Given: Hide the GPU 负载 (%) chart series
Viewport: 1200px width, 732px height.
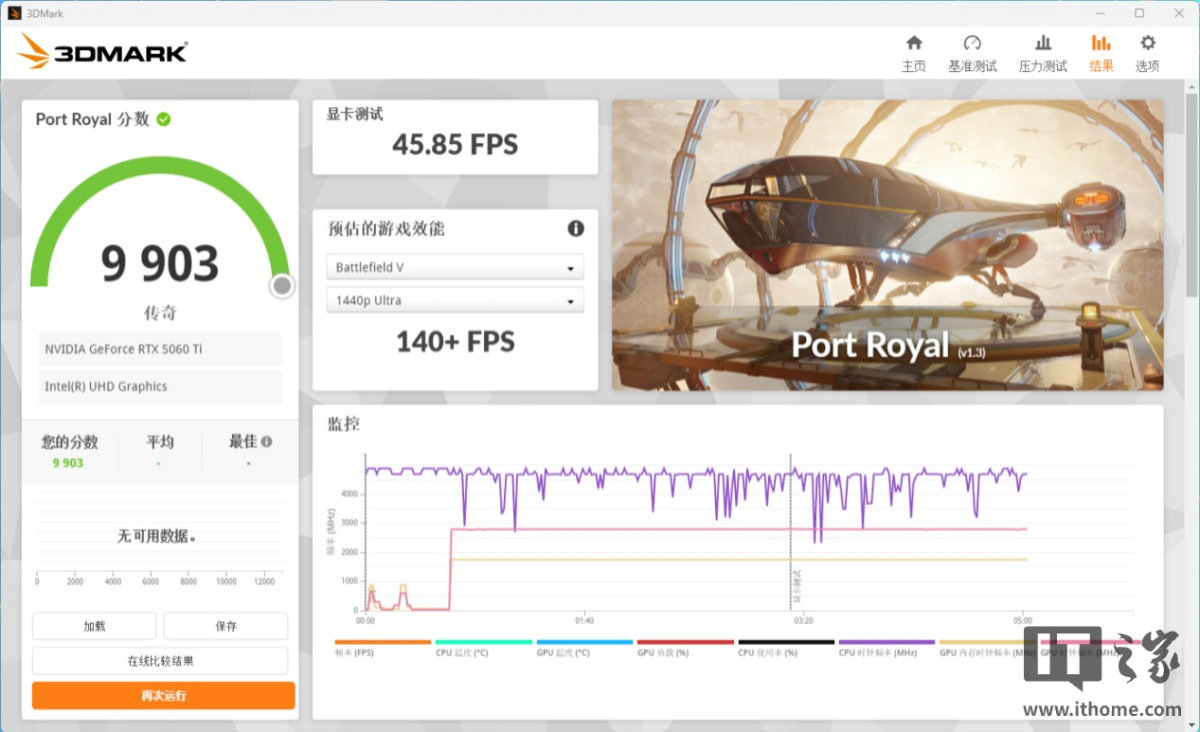Looking at the screenshot, I should (x=685, y=648).
